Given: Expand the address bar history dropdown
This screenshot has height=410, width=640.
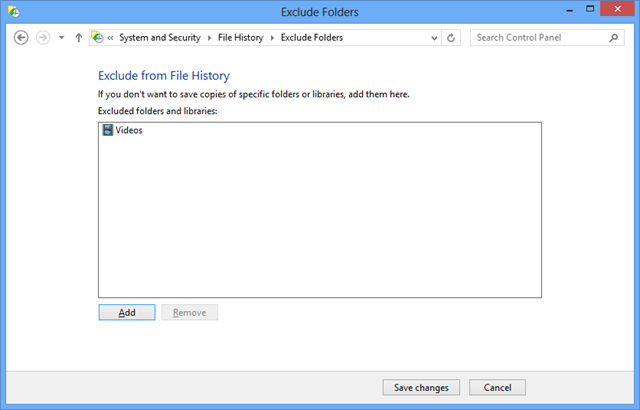Looking at the screenshot, I should [434, 38].
